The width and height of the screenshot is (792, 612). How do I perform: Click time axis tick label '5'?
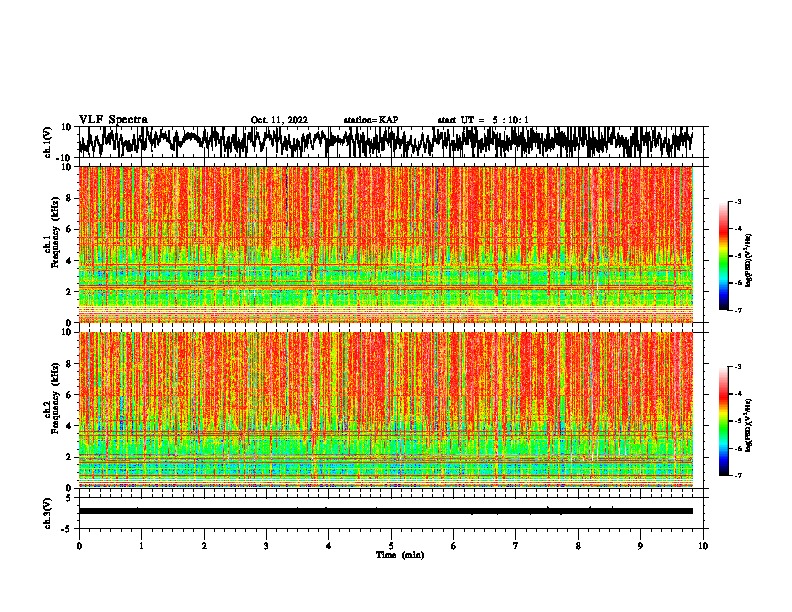tap(391, 546)
